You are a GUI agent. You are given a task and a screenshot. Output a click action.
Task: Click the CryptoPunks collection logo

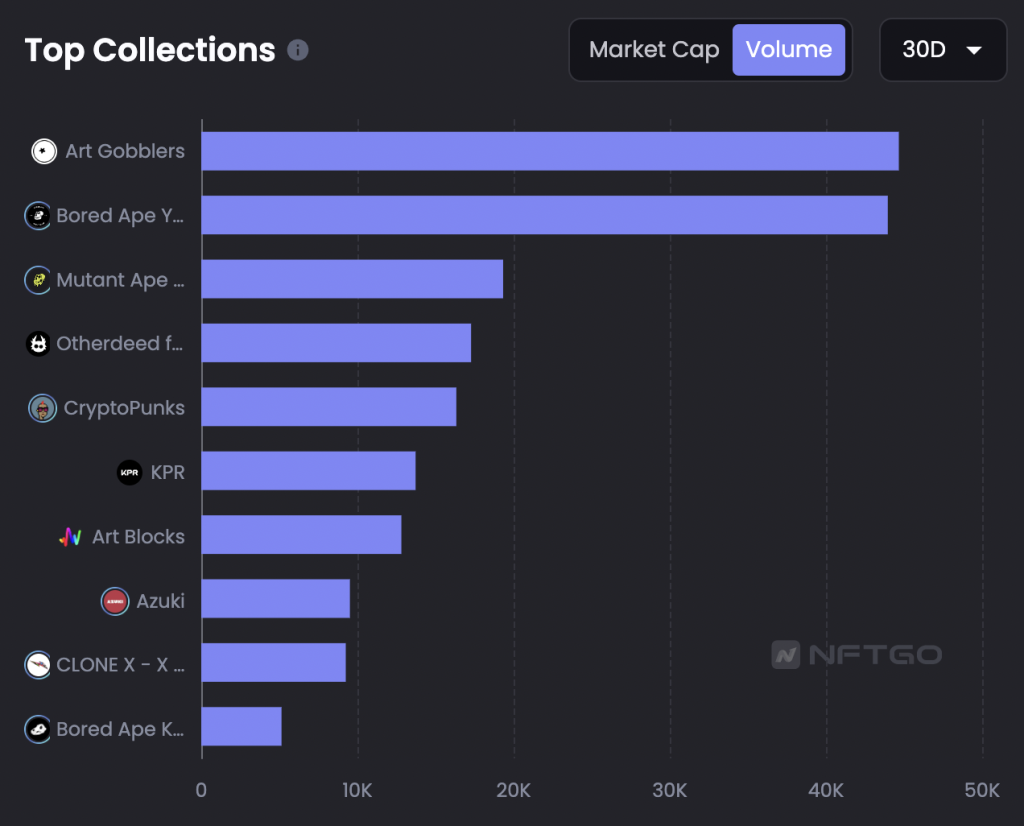point(42,408)
